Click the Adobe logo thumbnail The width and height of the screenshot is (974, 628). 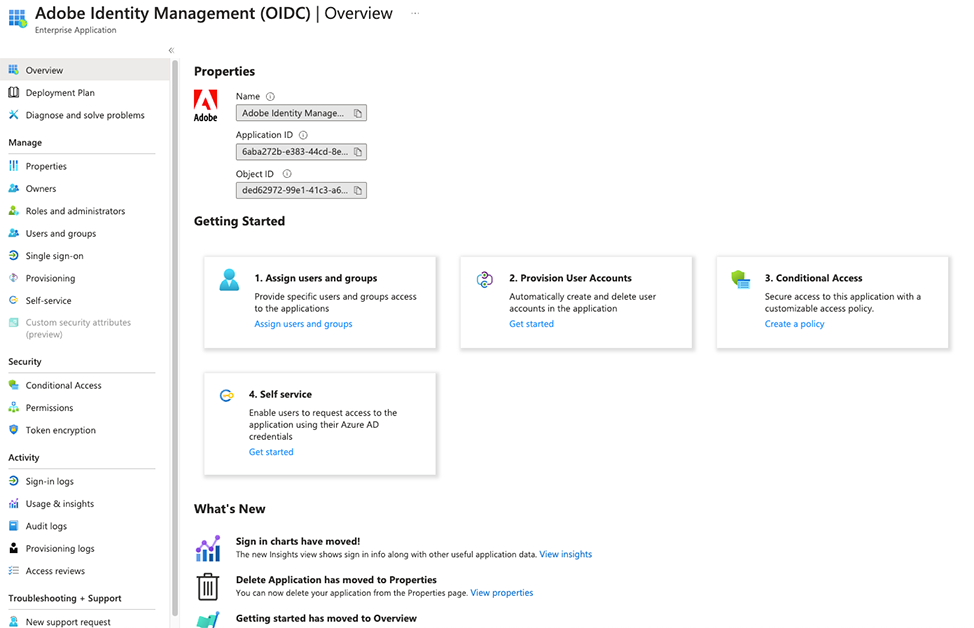(205, 105)
